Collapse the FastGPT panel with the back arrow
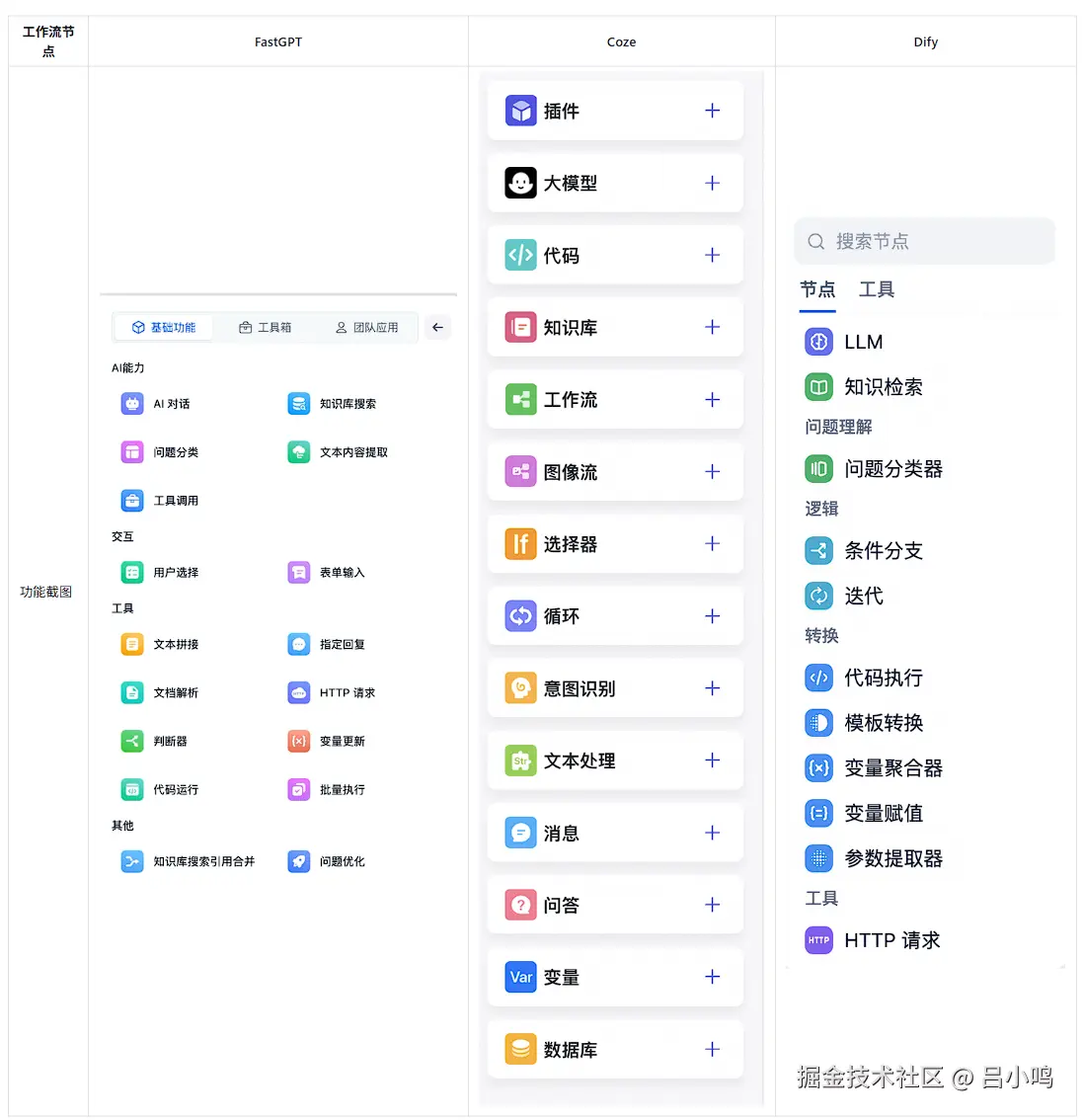 [437, 327]
